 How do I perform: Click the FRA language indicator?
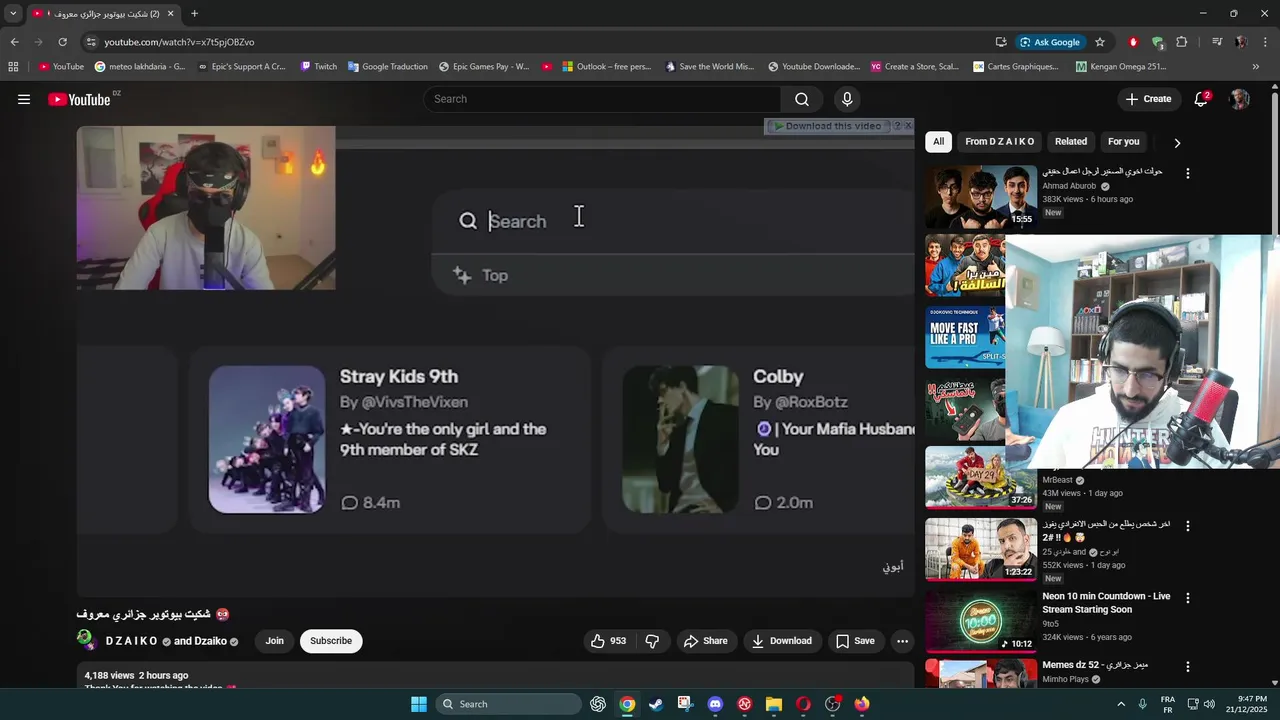(x=1167, y=704)
